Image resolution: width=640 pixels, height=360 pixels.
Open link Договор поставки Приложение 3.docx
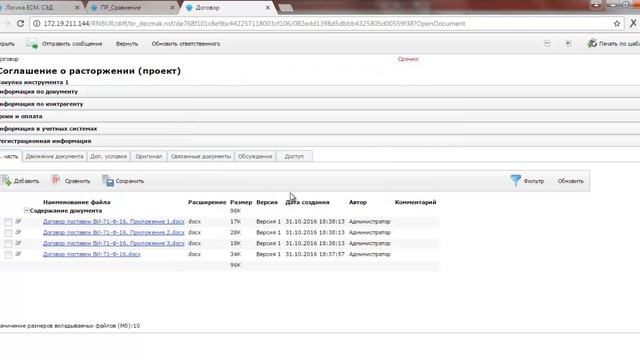tap(113, 243)
